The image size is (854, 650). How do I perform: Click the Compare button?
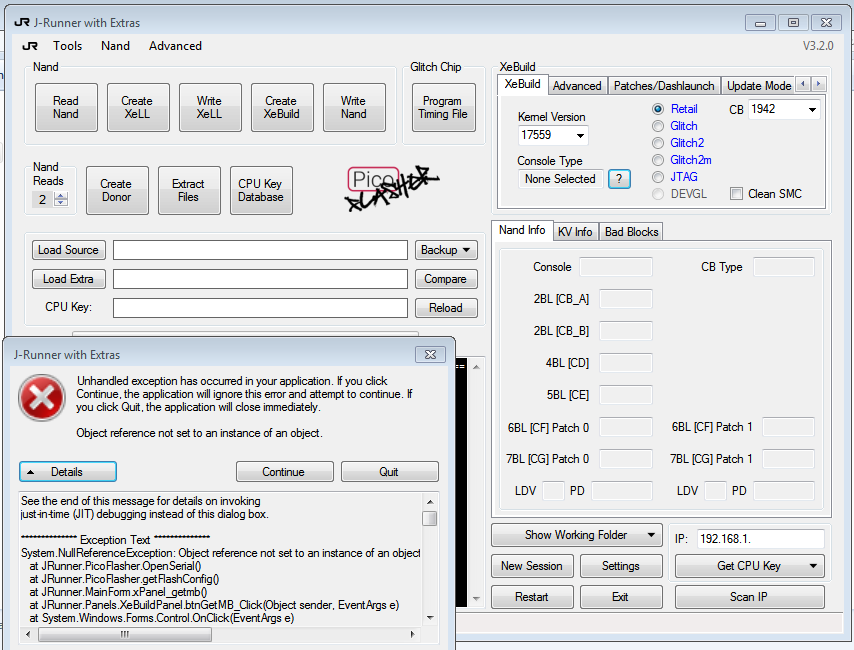[x=446, y=279]
